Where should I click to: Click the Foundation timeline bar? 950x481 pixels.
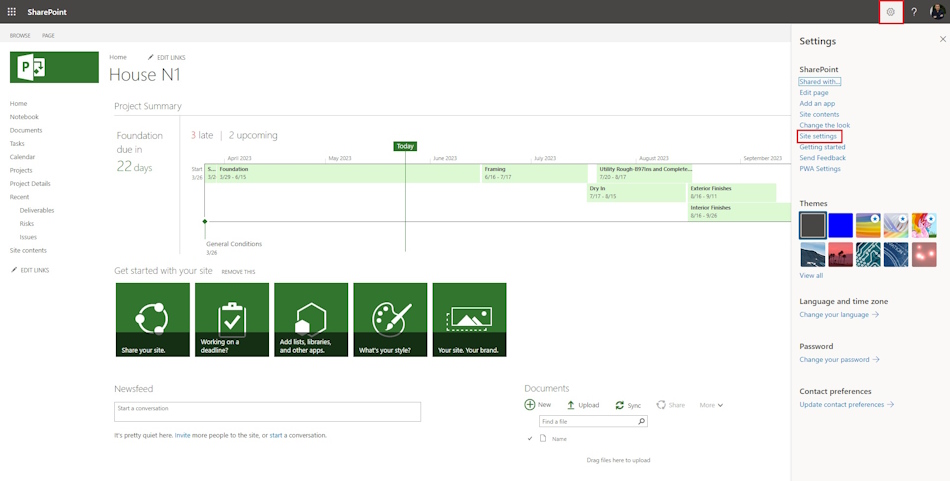click(x=348, y=173)
